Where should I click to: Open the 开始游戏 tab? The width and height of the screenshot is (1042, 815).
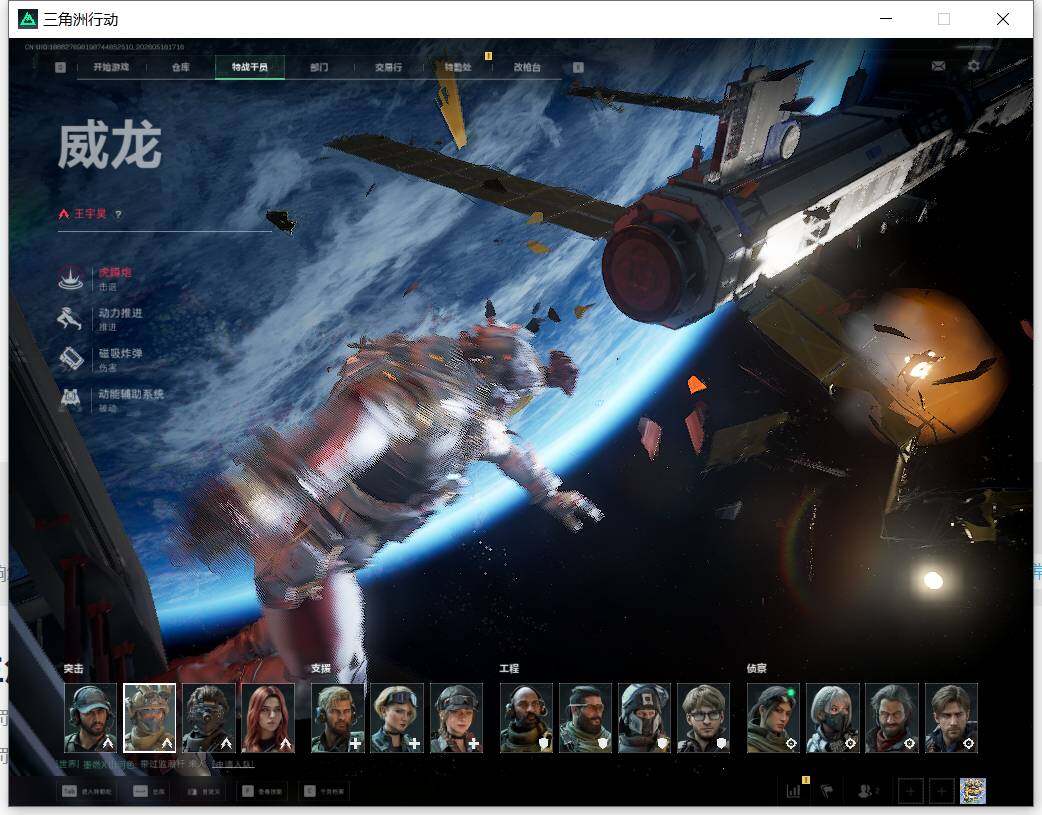(x=111, y=67)
